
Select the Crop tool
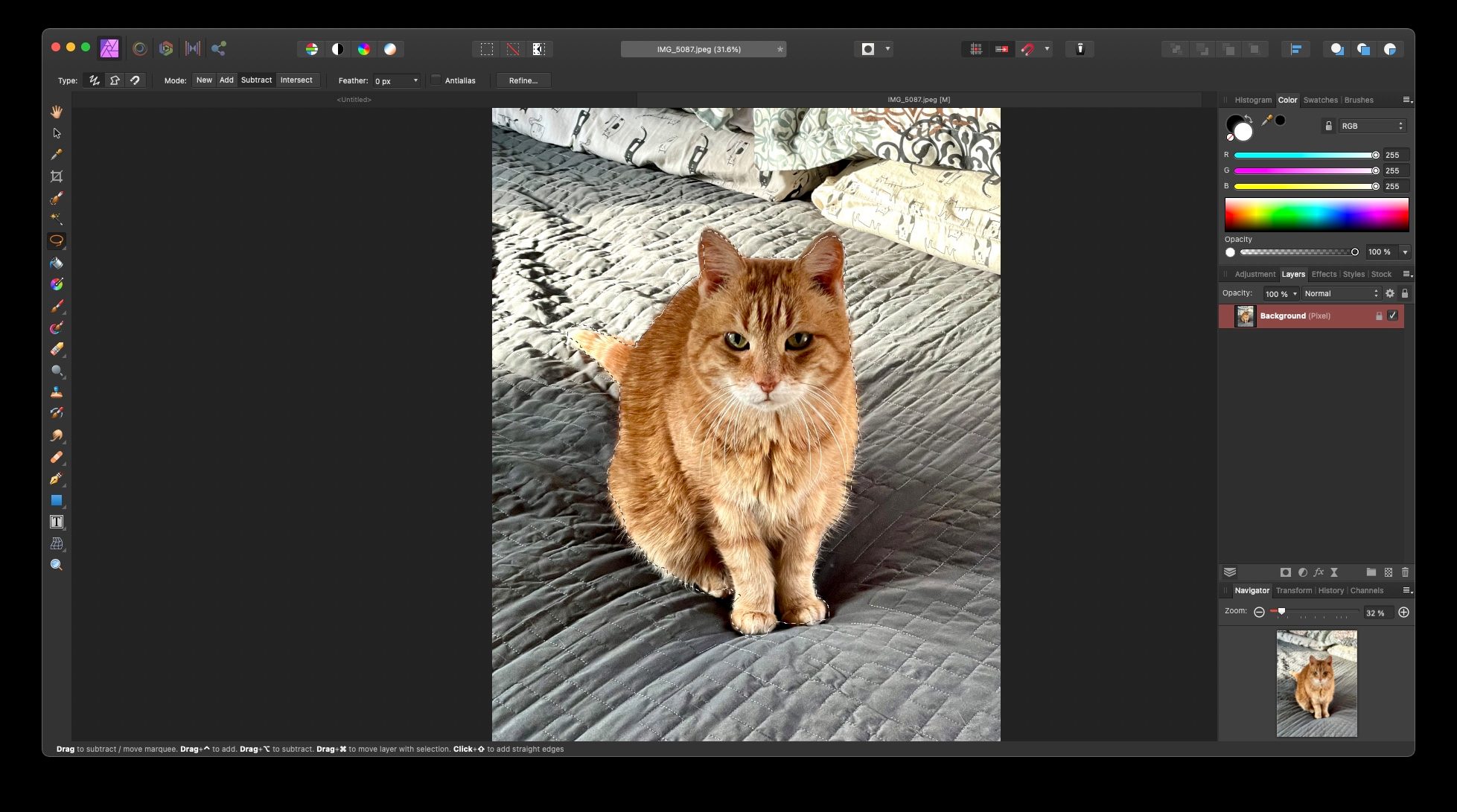pyautogui.click(x=57, y=176)
